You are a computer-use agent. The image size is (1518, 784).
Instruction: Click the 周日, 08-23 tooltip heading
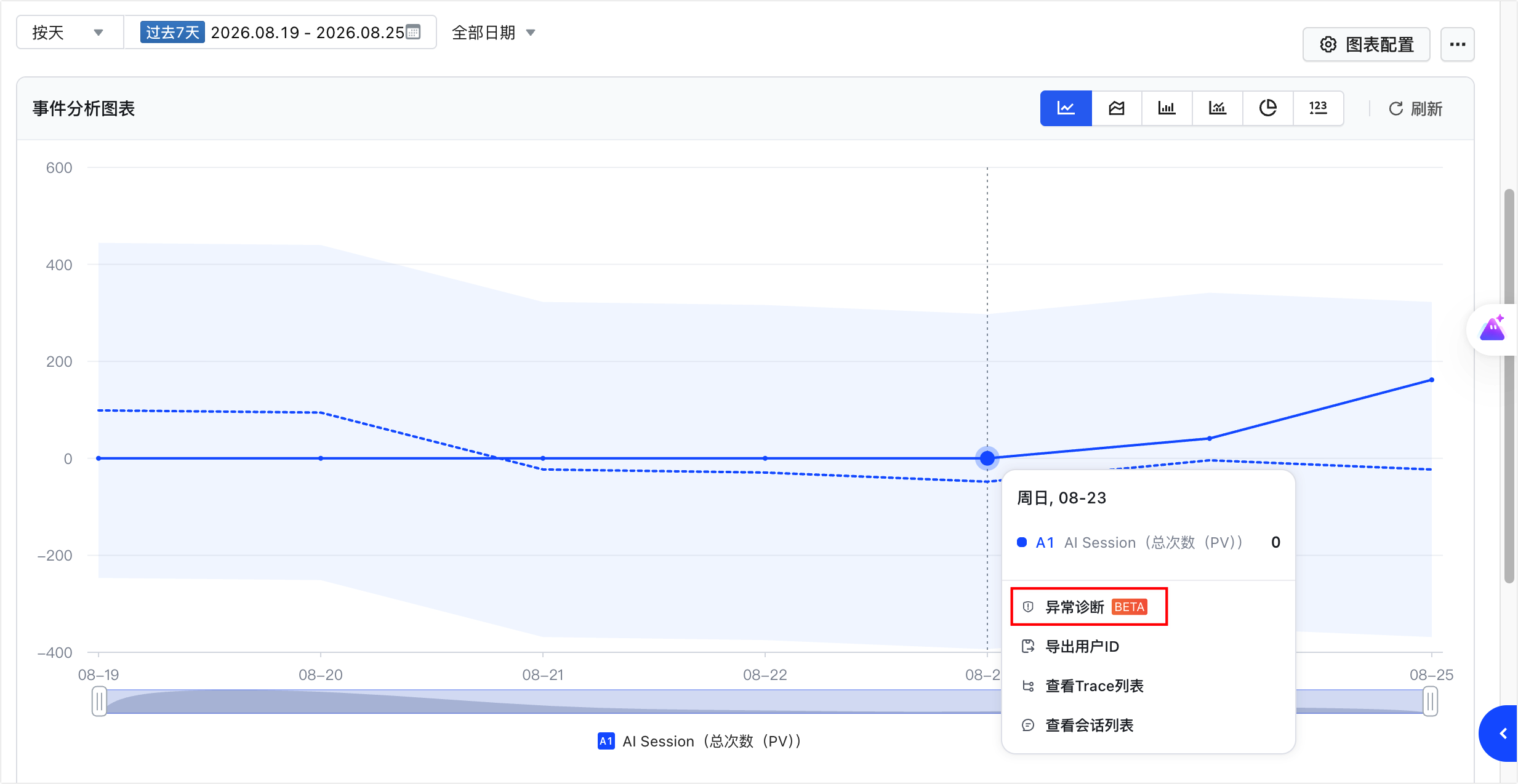pos(1061,498)
